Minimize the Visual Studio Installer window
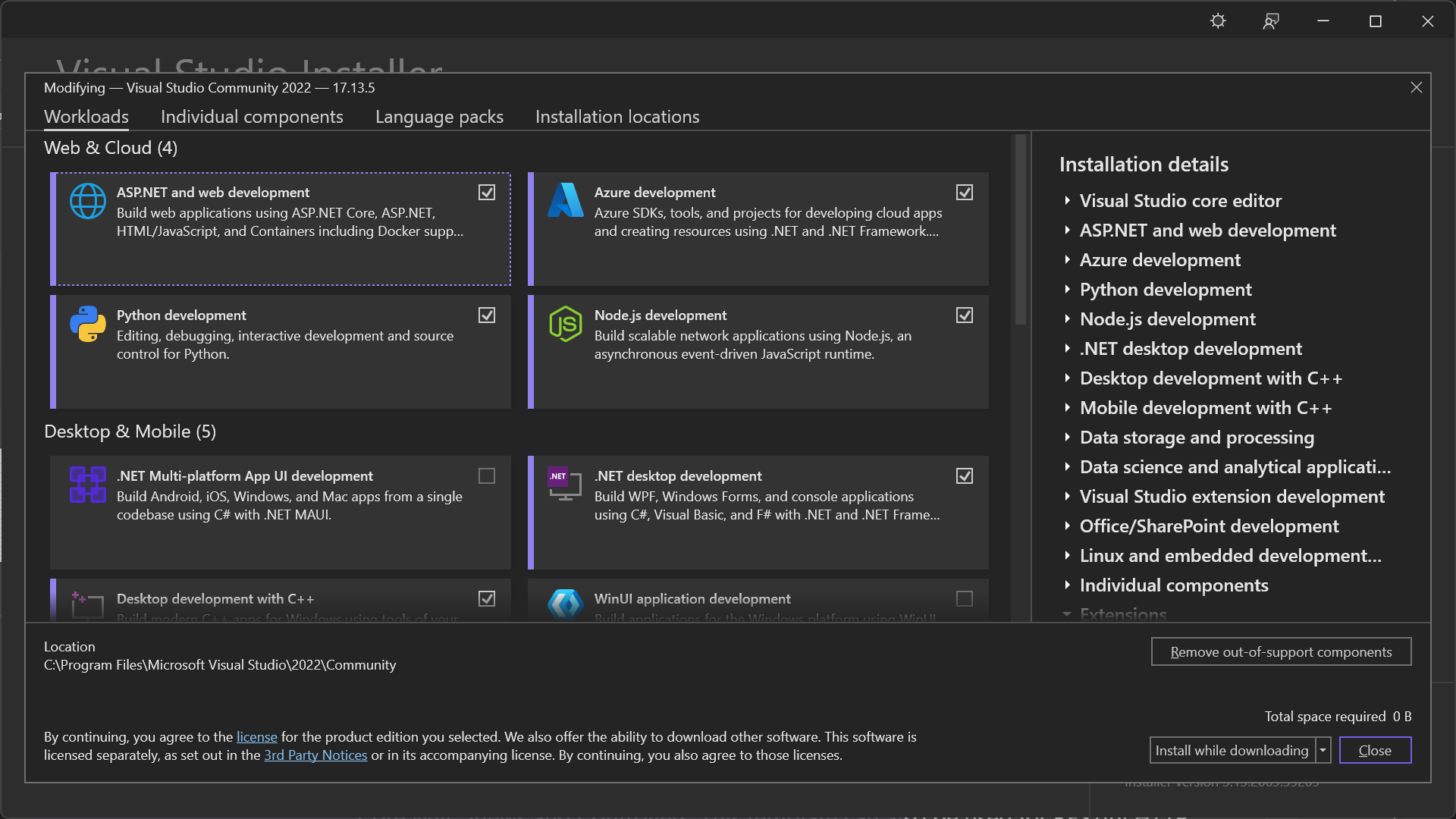The height and width of the screenshot is (819, 1456). (1323, 21)
